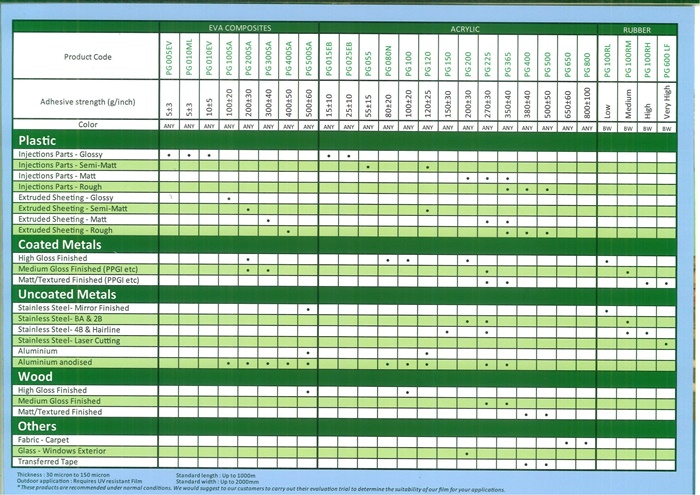Click the Plastic section header
The height and width of the screenshot is (495, 700).
coord(36,141)
